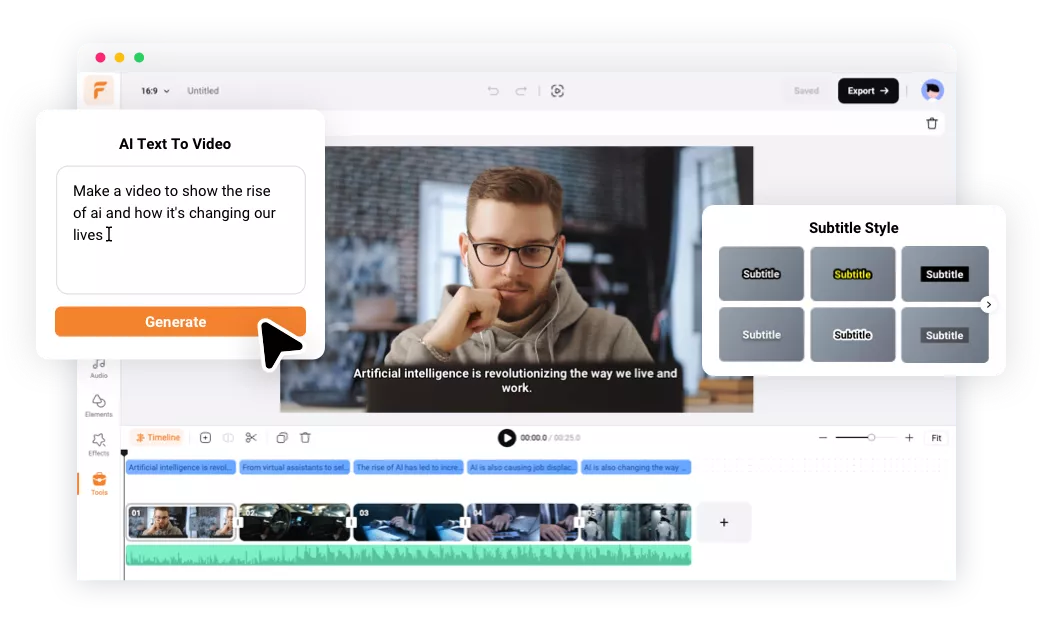
Task: Click the screen capture icon beside redo
Action: click(x=558, y=91)
